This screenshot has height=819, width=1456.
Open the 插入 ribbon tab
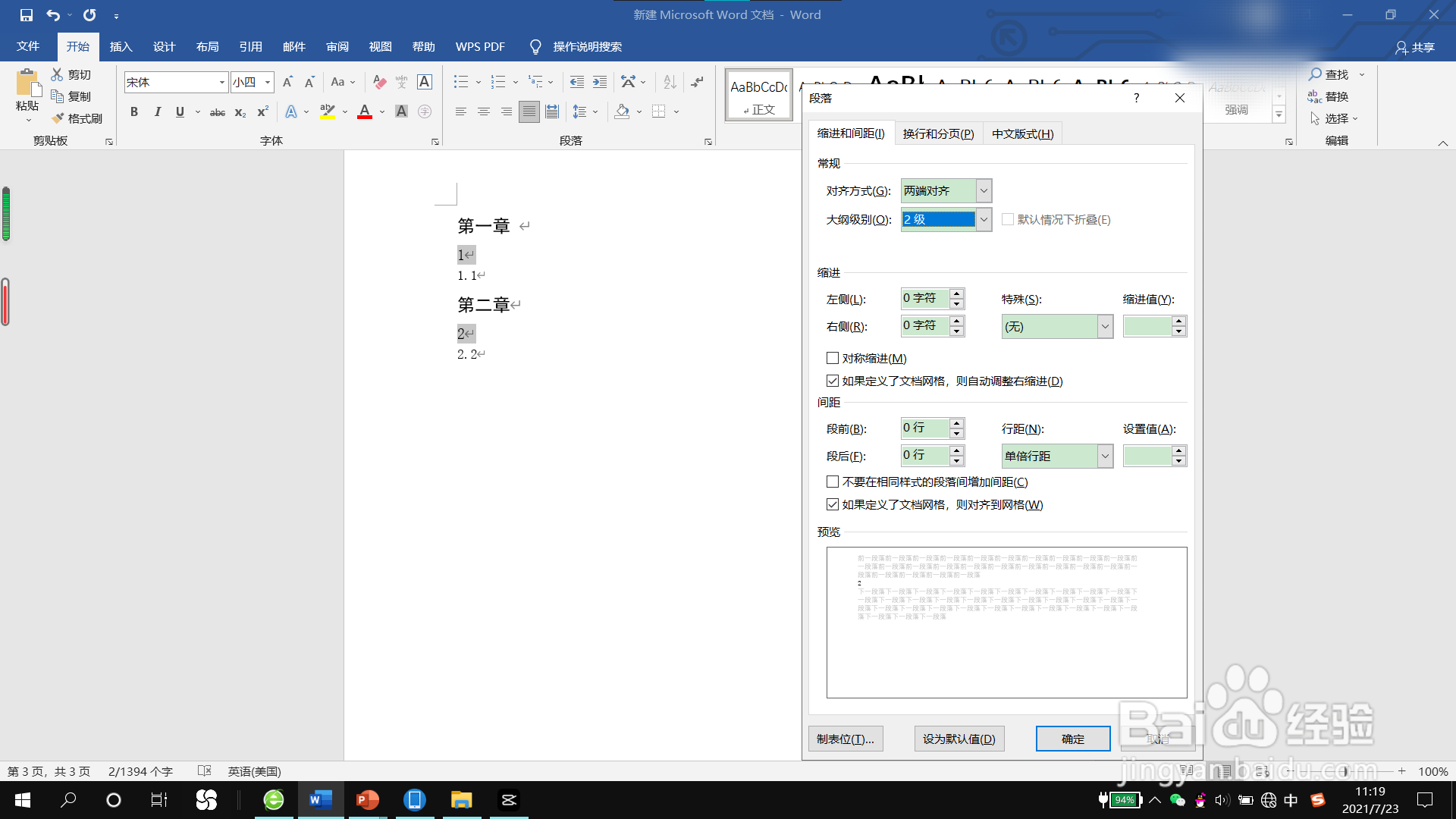(x=121, y=47)
